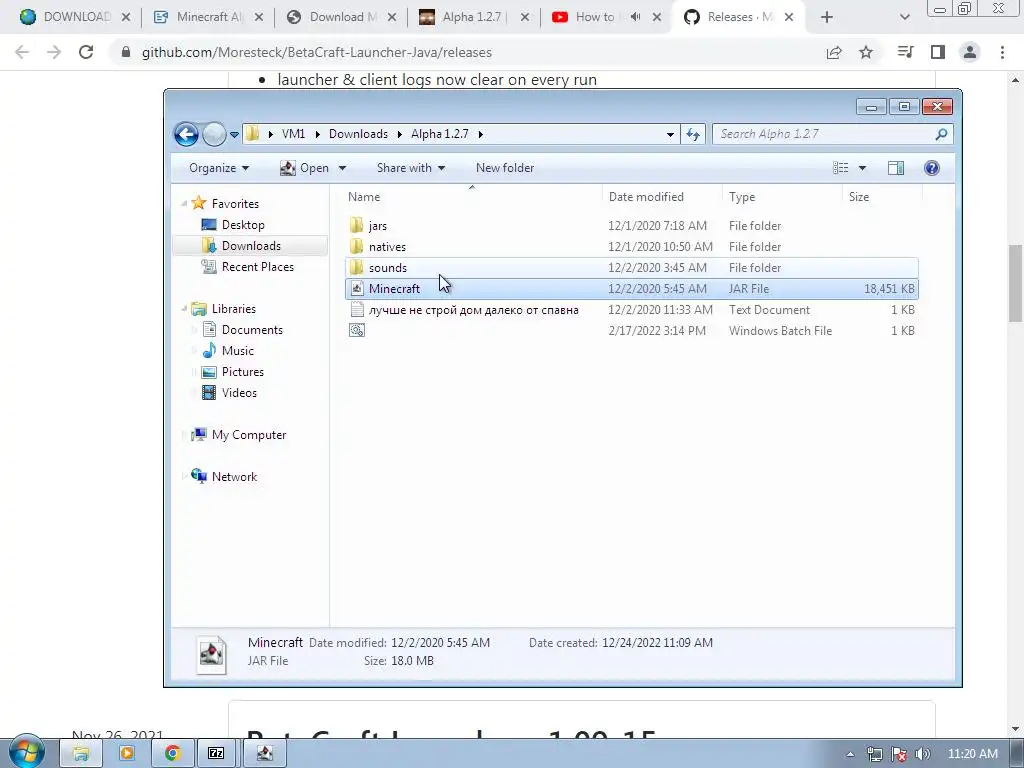
Task: Select the unnamed Windows Batch File icon
Action: [357, 330]
